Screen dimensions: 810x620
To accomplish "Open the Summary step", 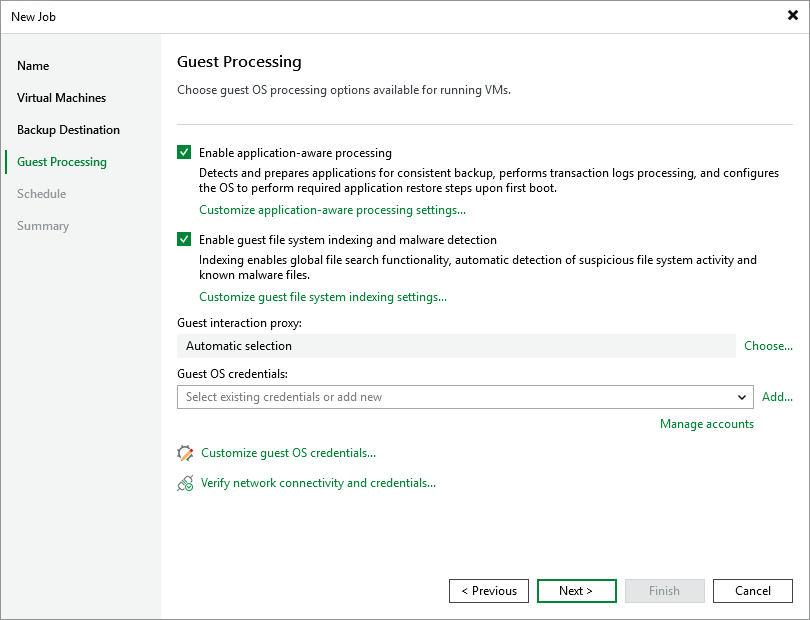I will click(43, 225).
